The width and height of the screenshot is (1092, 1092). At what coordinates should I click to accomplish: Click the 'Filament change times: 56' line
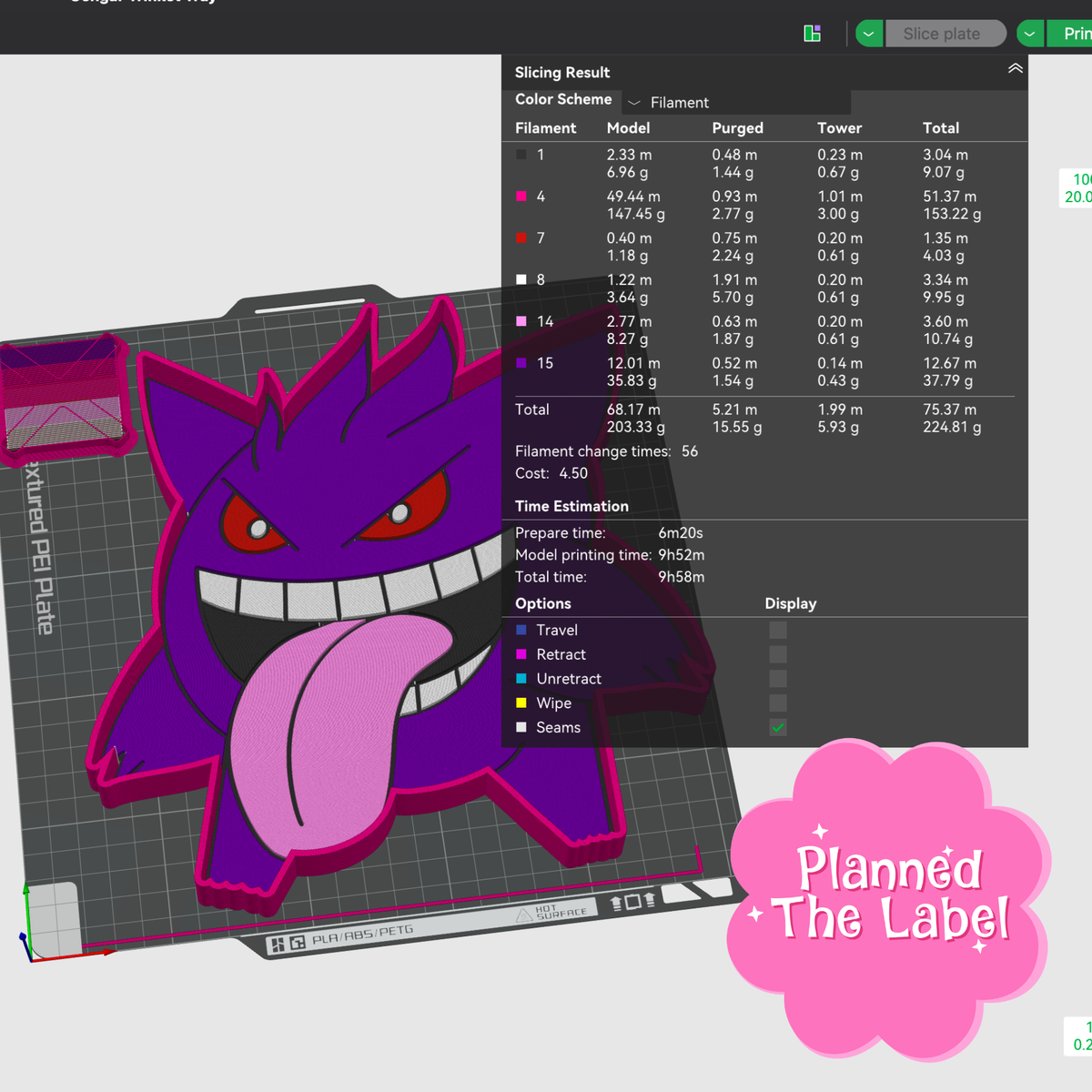tap(607, 451)
